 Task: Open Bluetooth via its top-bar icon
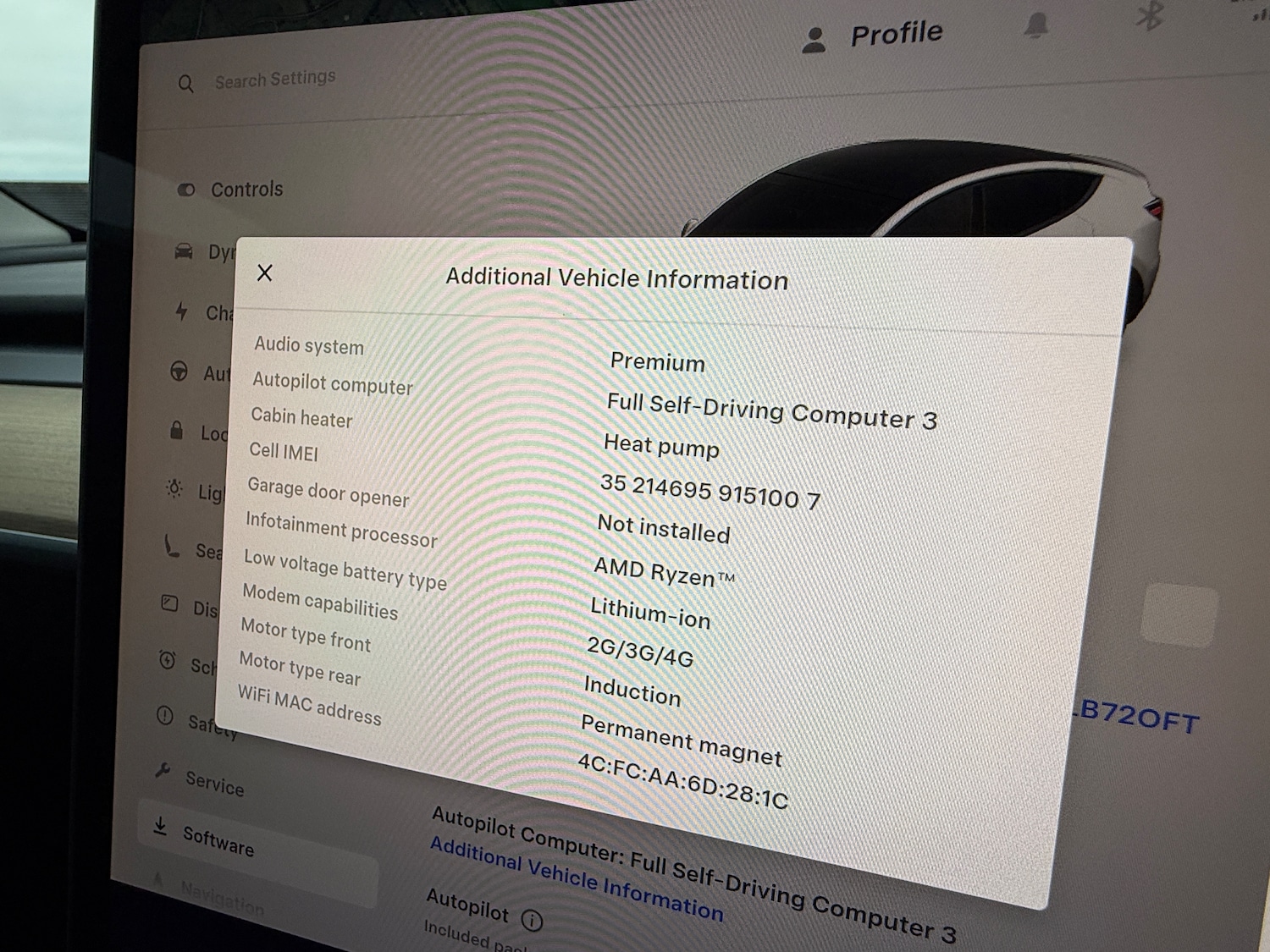pos(1149,16)
